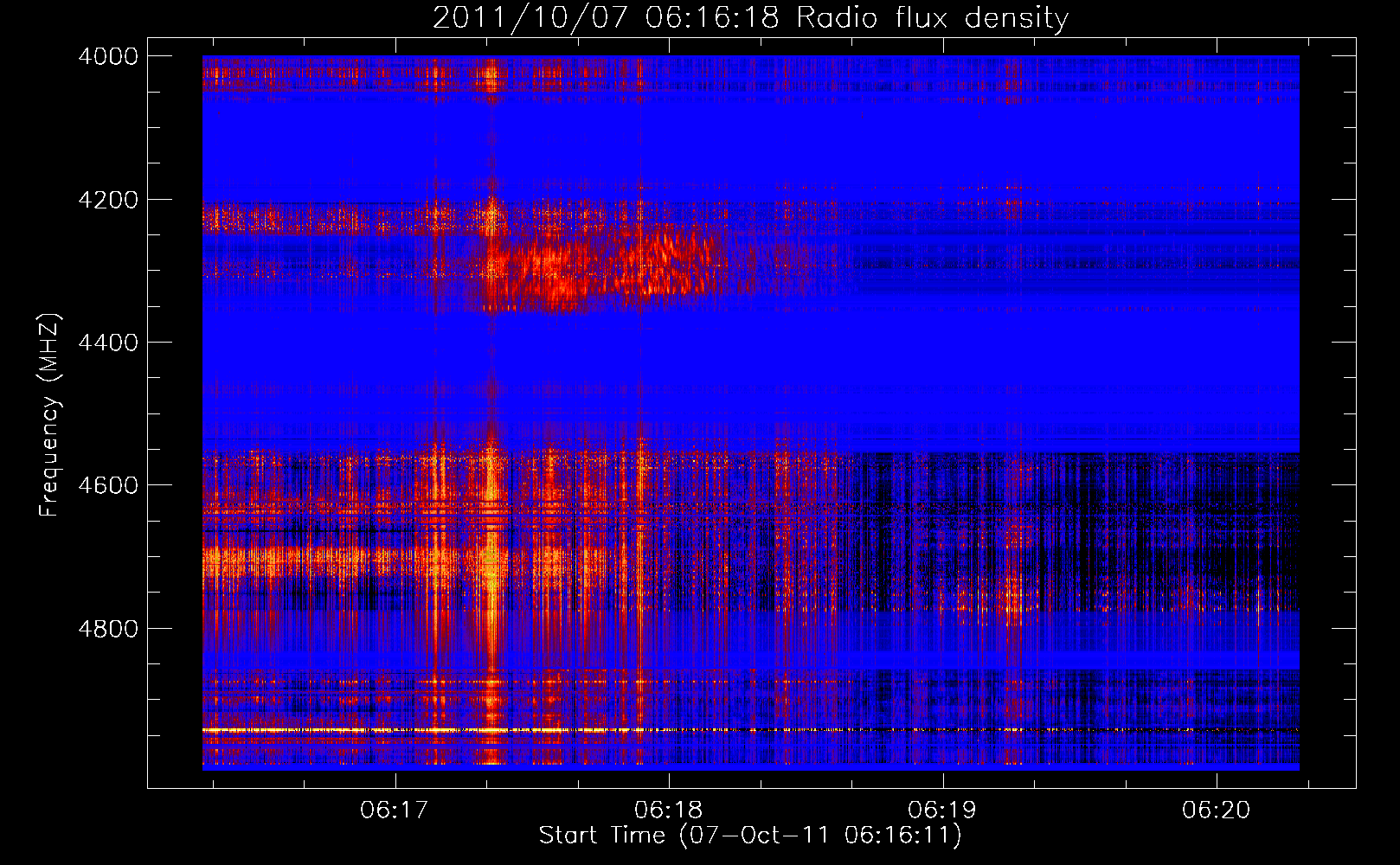This screenshot has width=1400, height=865.
Task: Click the 06:17 time axis label
Action: tap(395, 811)
